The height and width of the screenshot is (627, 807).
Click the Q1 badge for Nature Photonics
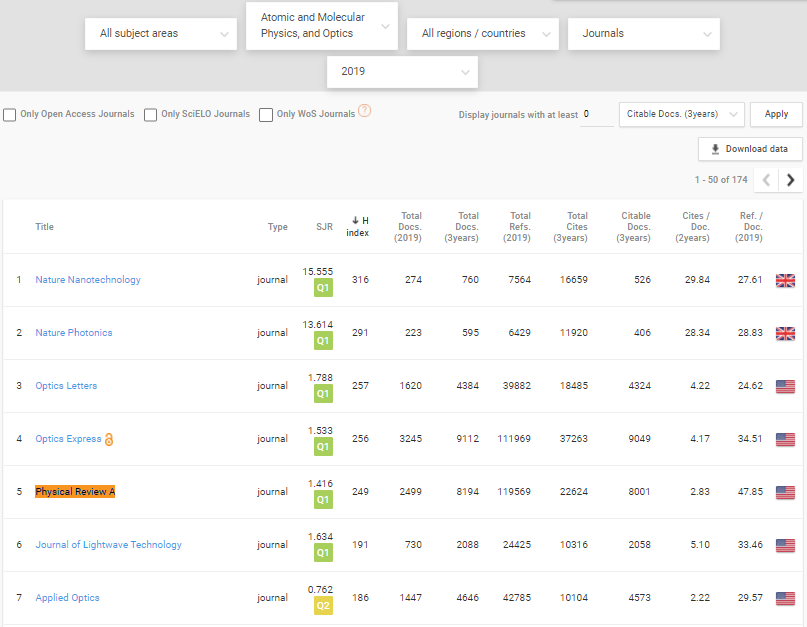click(322, 341)
